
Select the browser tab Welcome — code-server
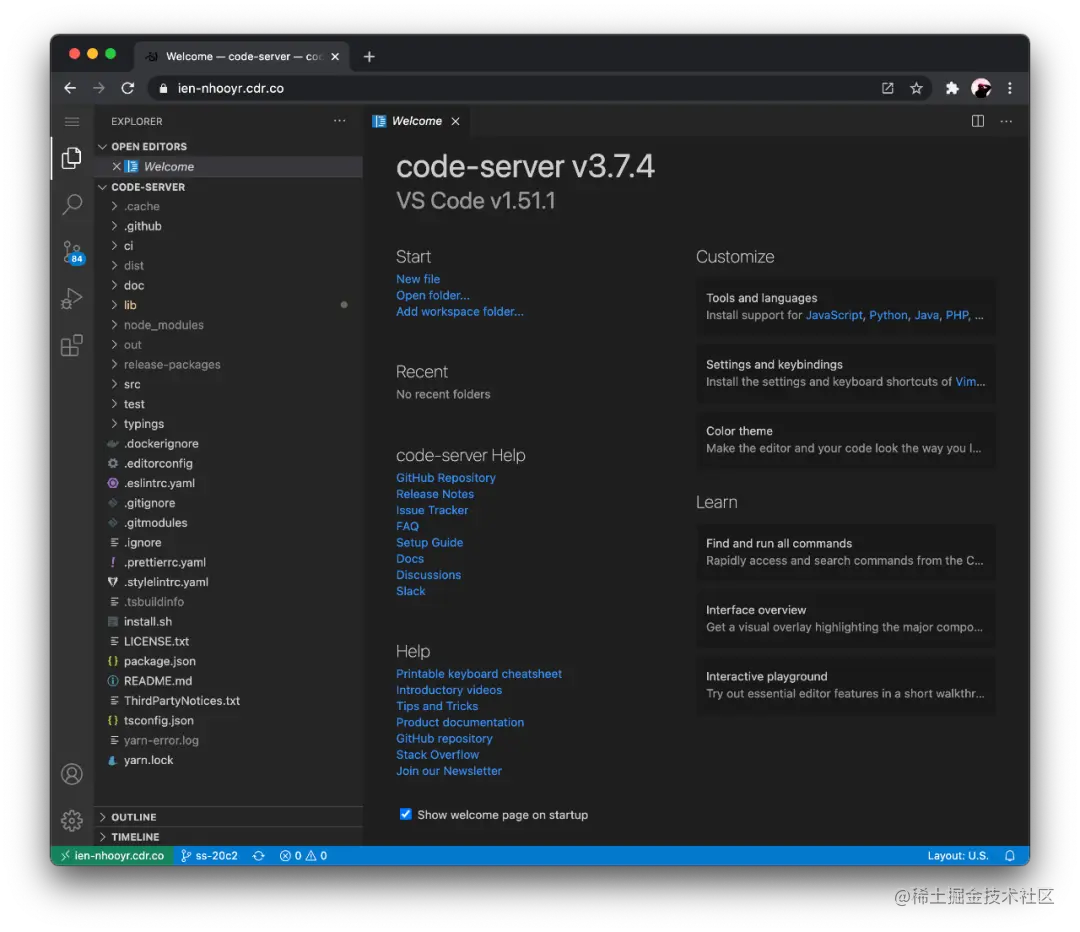[242, 56]
